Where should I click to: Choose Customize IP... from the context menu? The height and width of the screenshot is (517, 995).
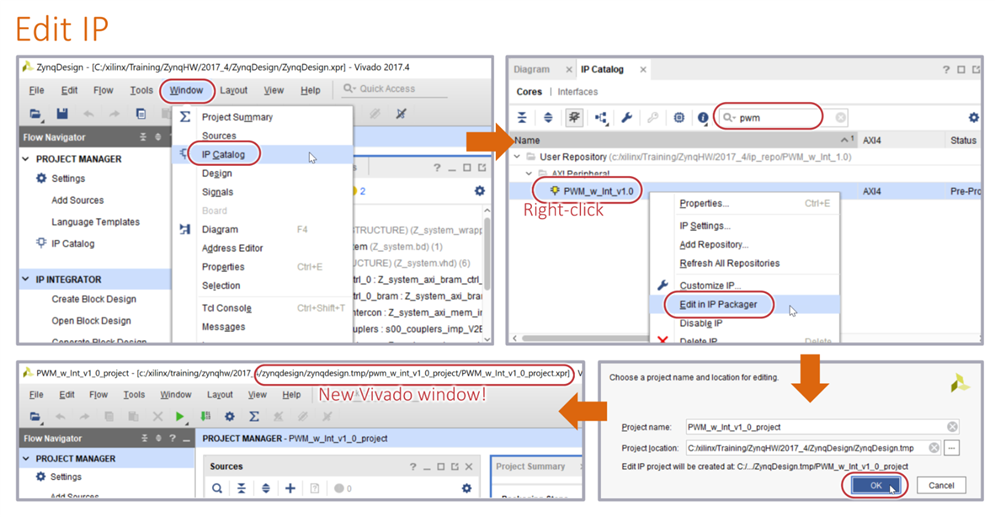(x=710, y=285)
